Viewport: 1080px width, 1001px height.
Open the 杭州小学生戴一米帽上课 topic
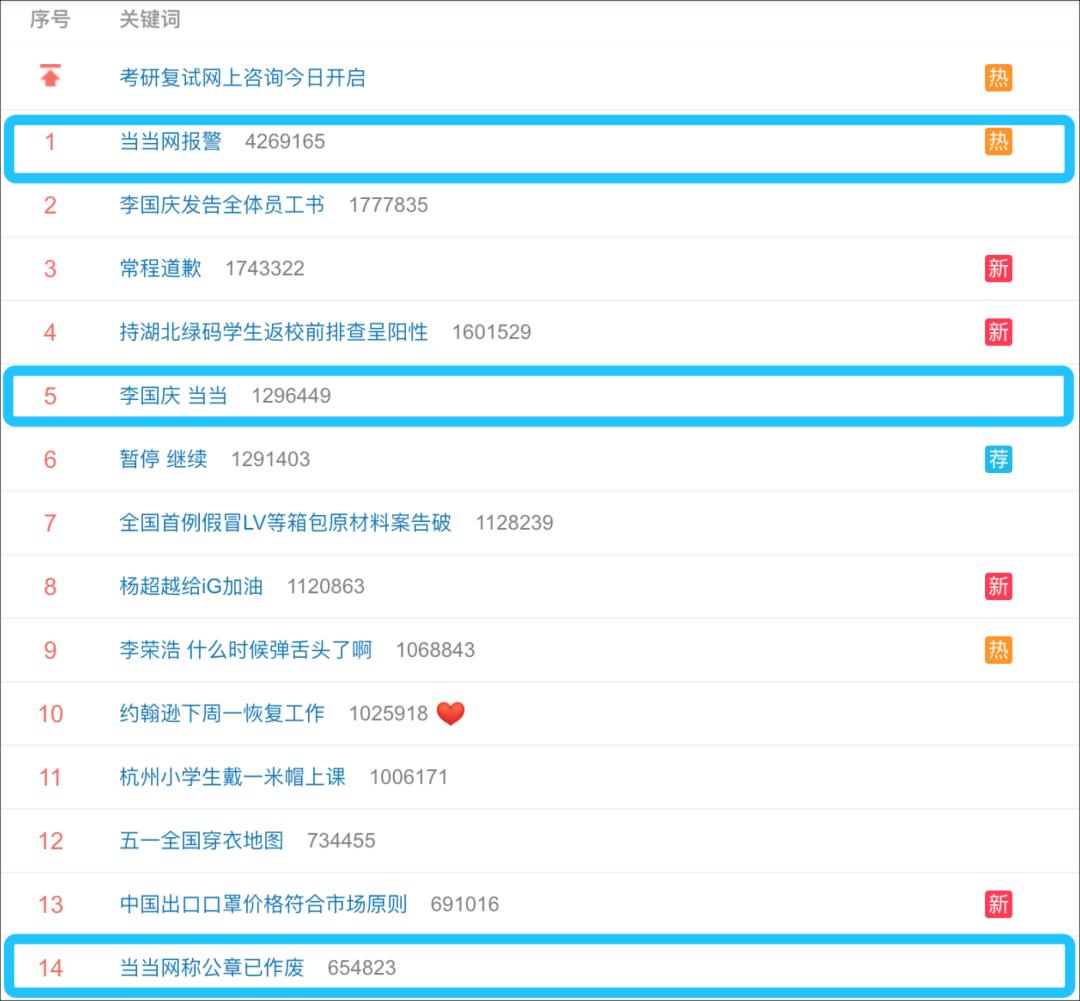pos(232,777)
